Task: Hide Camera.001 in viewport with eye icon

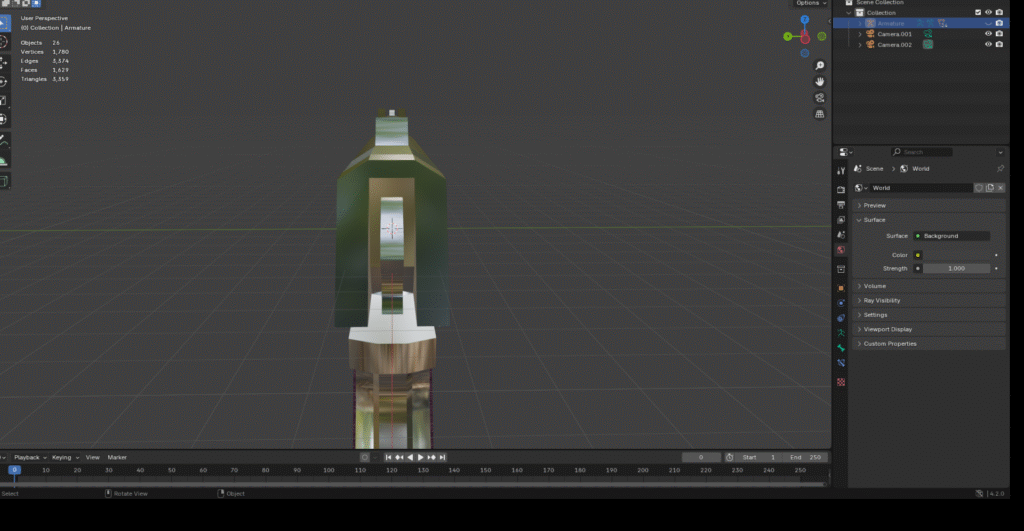Action: [x=988, y=34]
